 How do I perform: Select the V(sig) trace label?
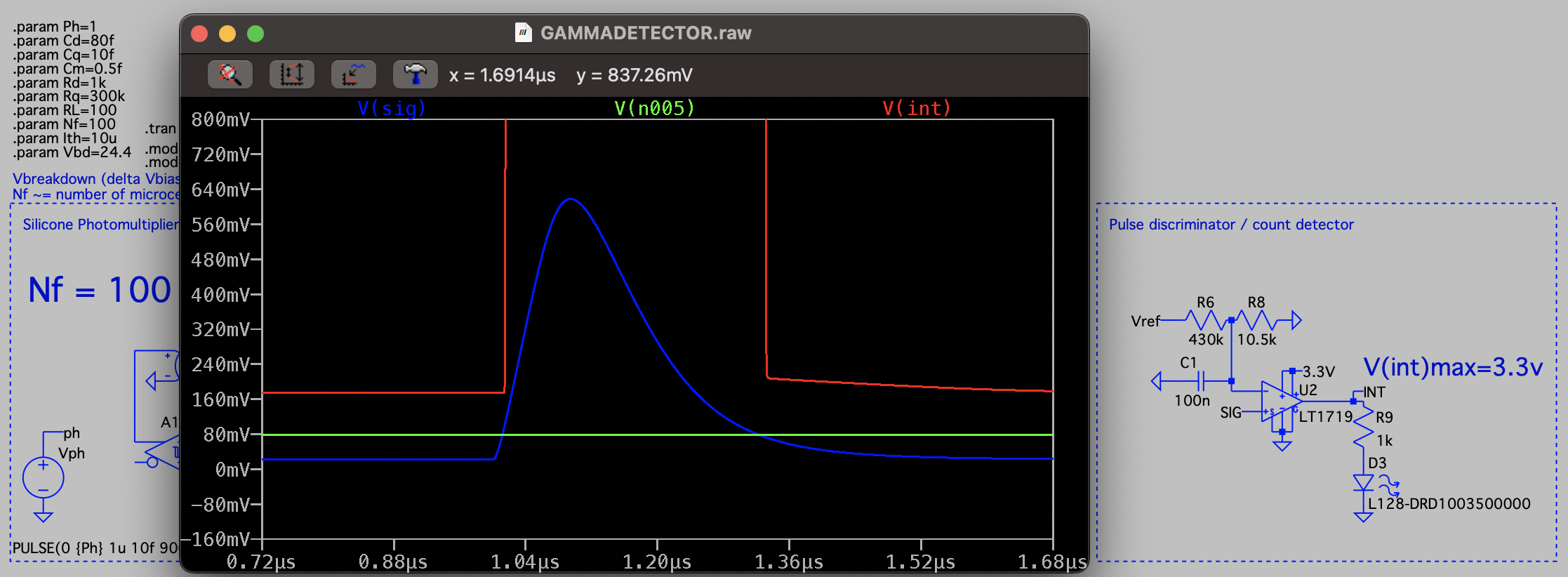pyautogui.click(x=392, y=108)
